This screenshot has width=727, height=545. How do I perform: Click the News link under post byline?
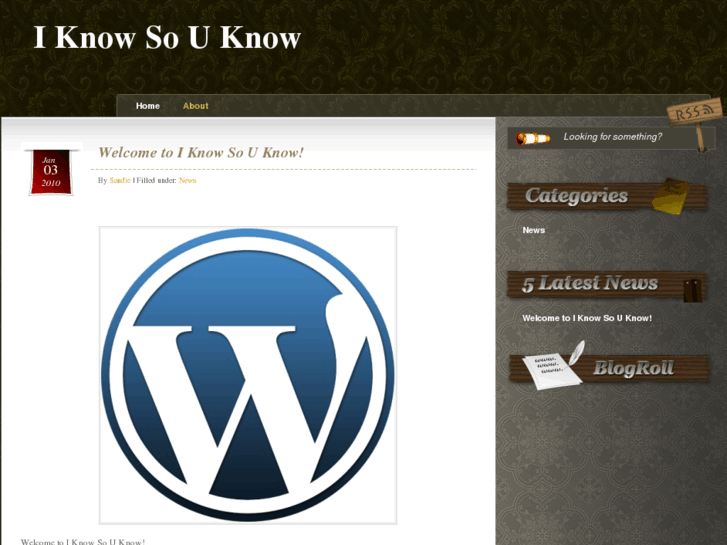click(188, 180)
